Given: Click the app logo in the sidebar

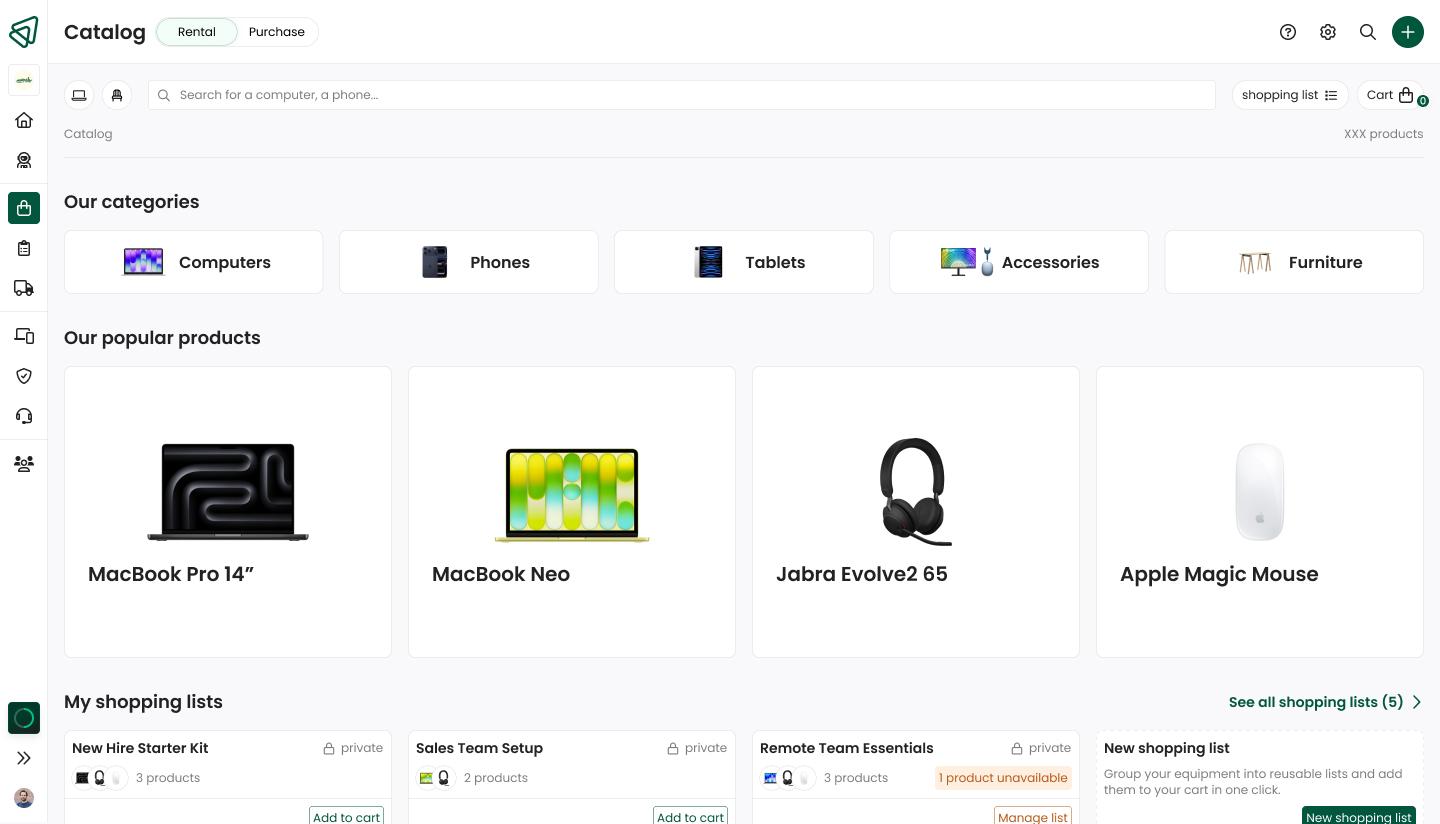Looking at the screenshot, I should coord(24,32).
